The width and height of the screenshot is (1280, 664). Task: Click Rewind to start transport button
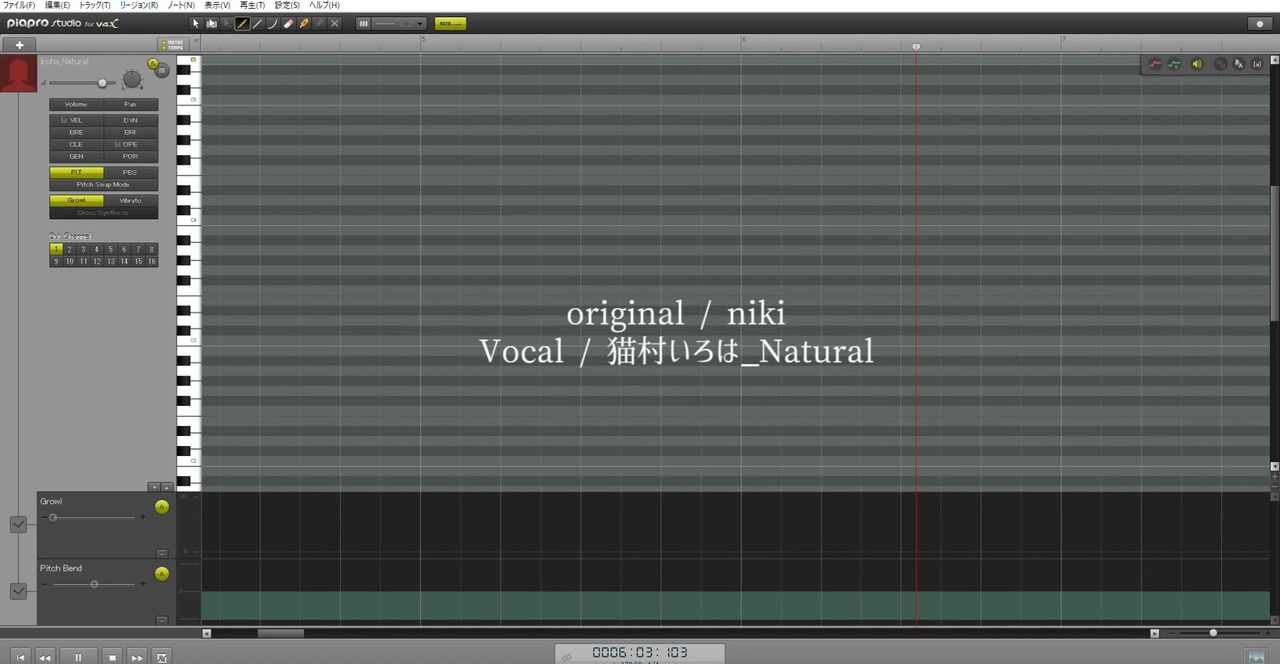click(19, 657)
